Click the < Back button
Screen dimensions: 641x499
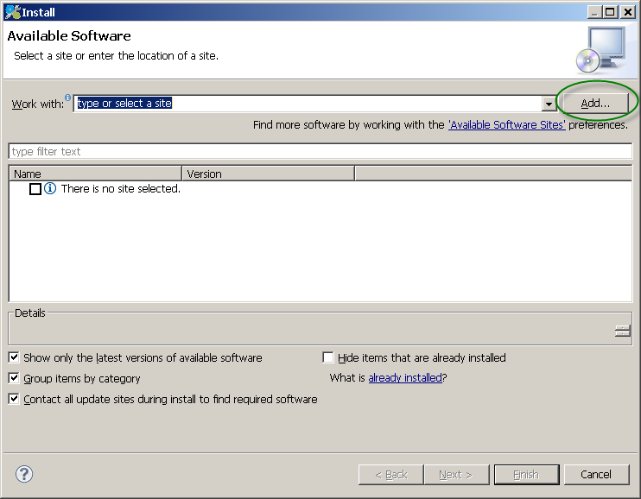[391, 474]
